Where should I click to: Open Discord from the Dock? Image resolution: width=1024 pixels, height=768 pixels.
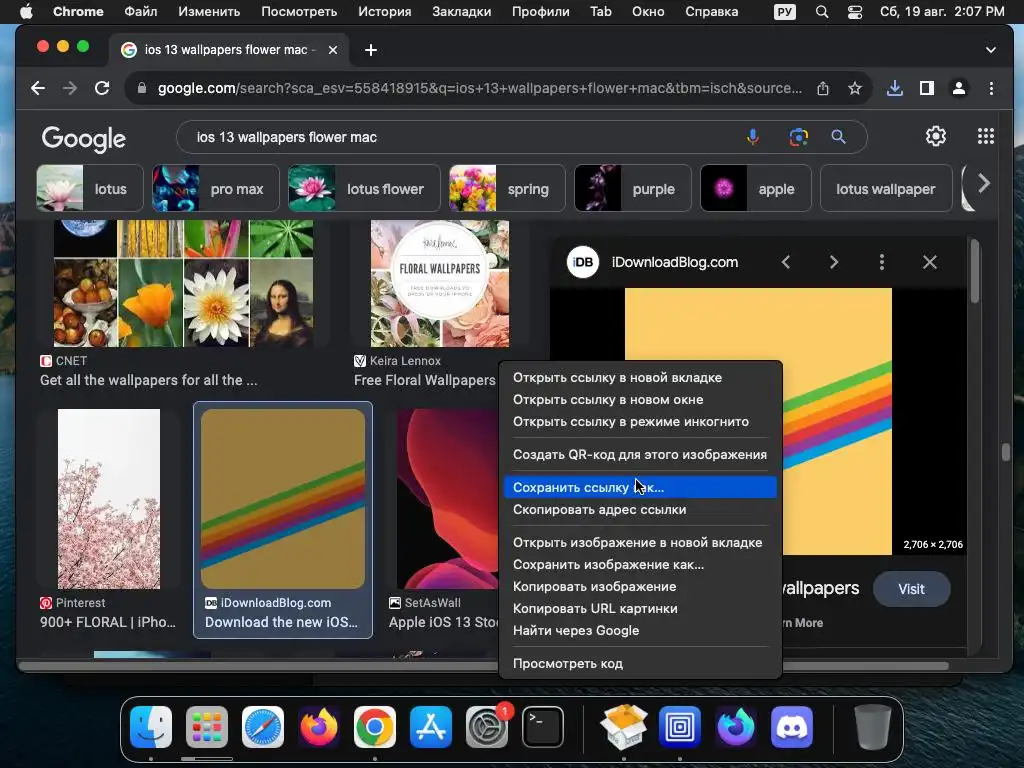(x=792, y=727)
